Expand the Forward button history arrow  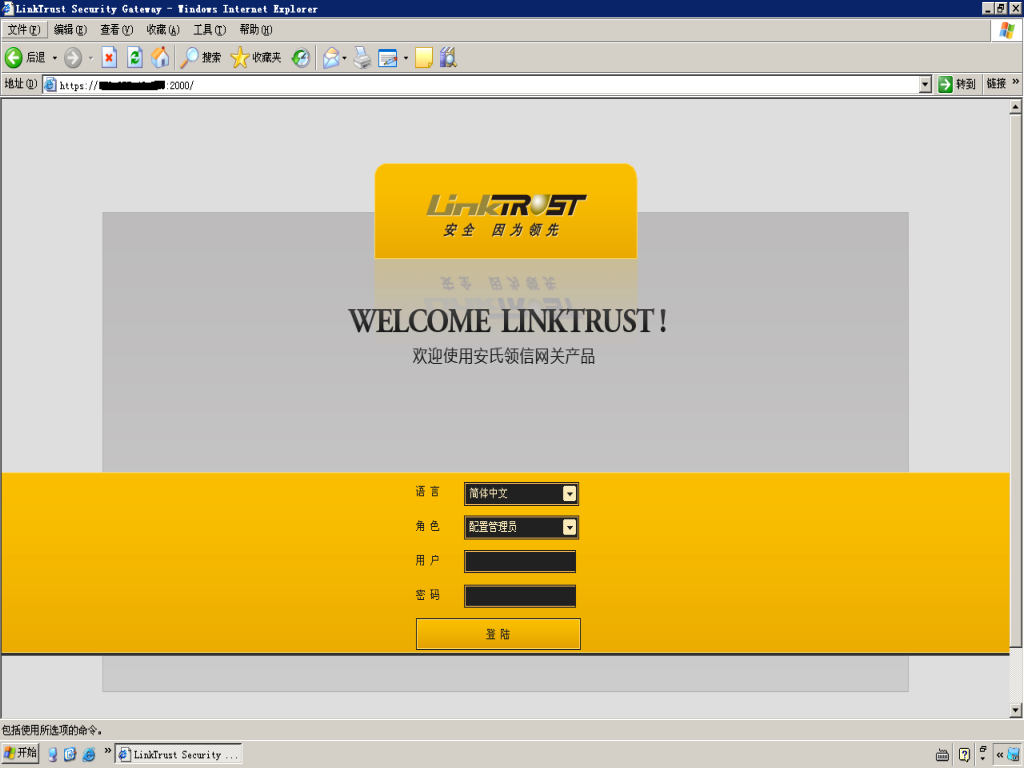(x=91, y=58)
